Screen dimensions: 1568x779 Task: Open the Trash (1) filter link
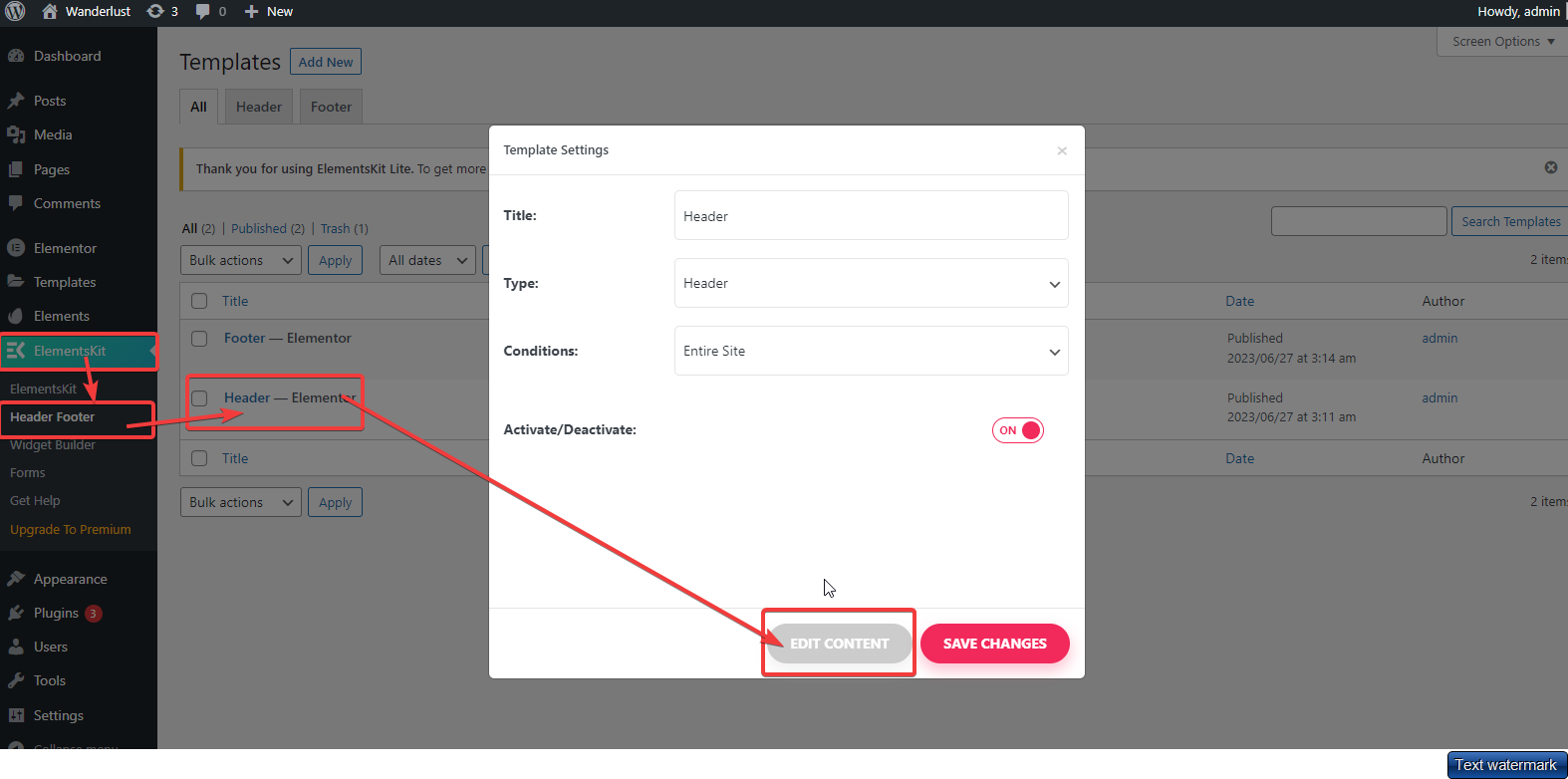click(345, 228)
